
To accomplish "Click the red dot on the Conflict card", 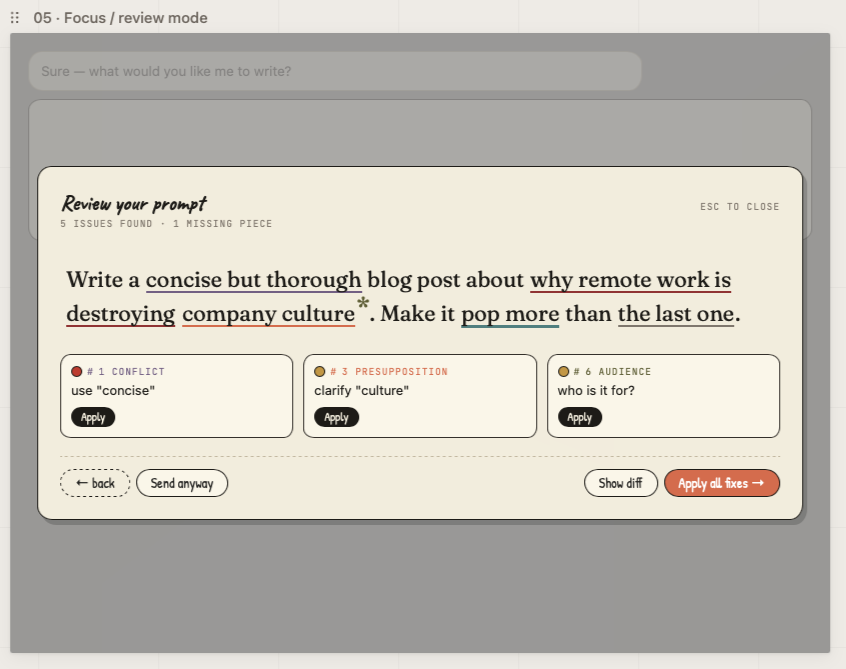I will pos(77,371).
